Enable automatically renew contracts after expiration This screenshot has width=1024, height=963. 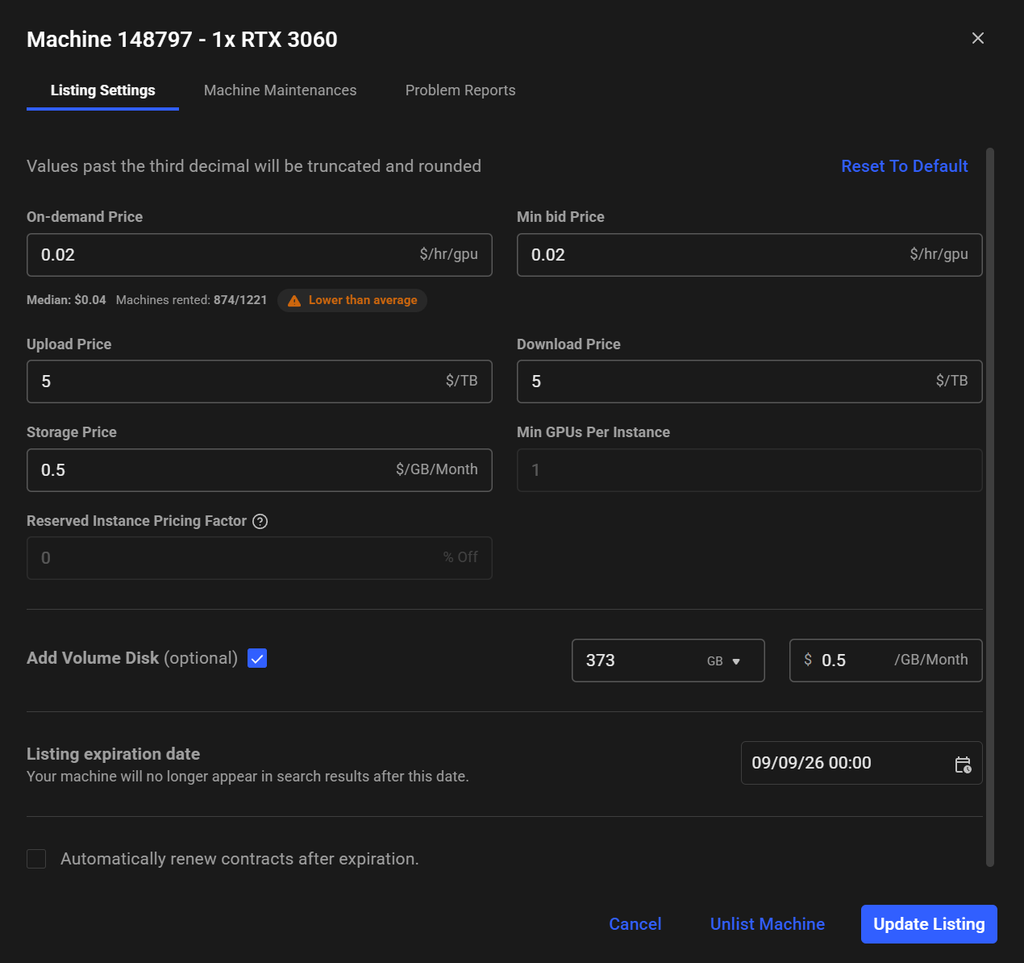(37, 859)
